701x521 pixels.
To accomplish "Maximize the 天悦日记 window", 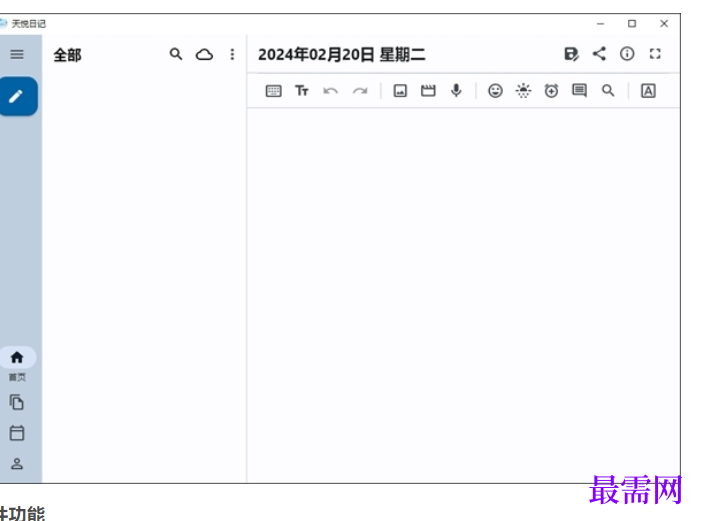I will pos(632,24).
